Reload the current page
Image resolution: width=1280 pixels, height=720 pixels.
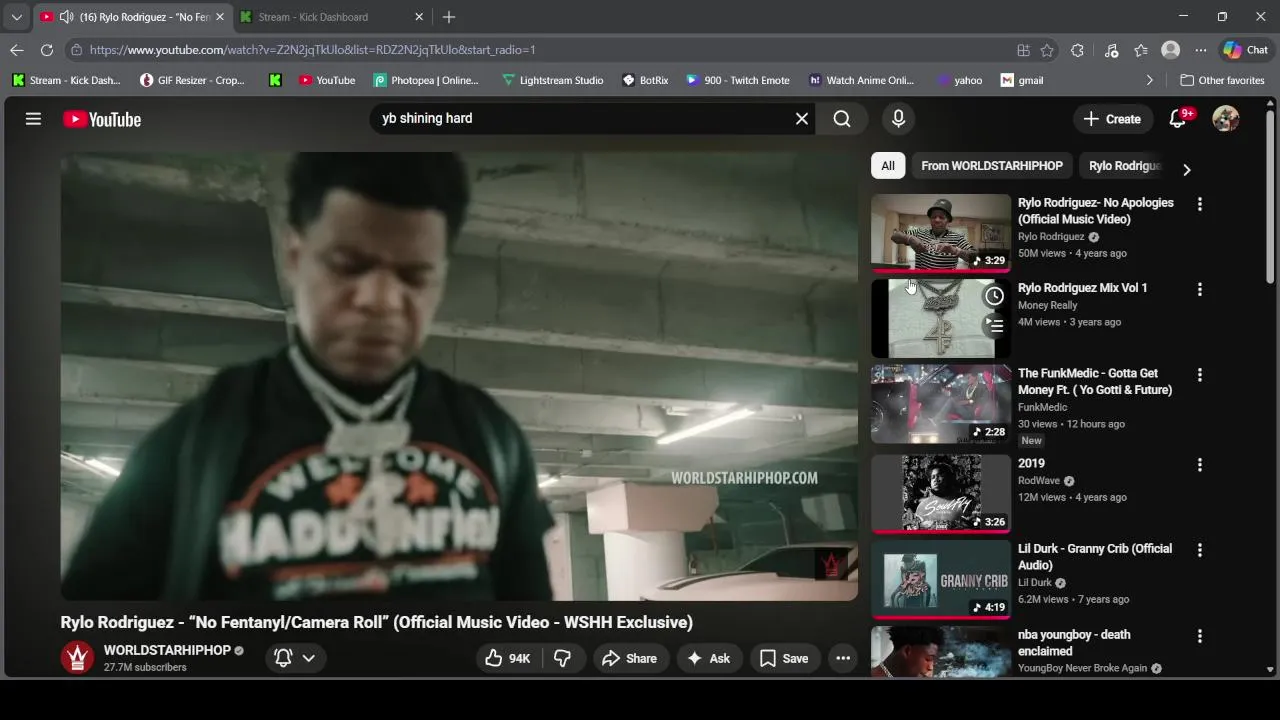[47, 50]
